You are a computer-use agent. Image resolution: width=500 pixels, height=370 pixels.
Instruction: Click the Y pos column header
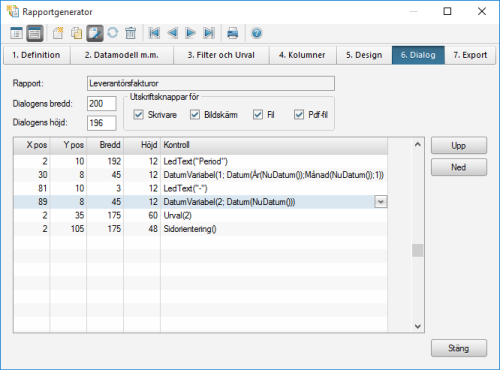pos(68,145)
